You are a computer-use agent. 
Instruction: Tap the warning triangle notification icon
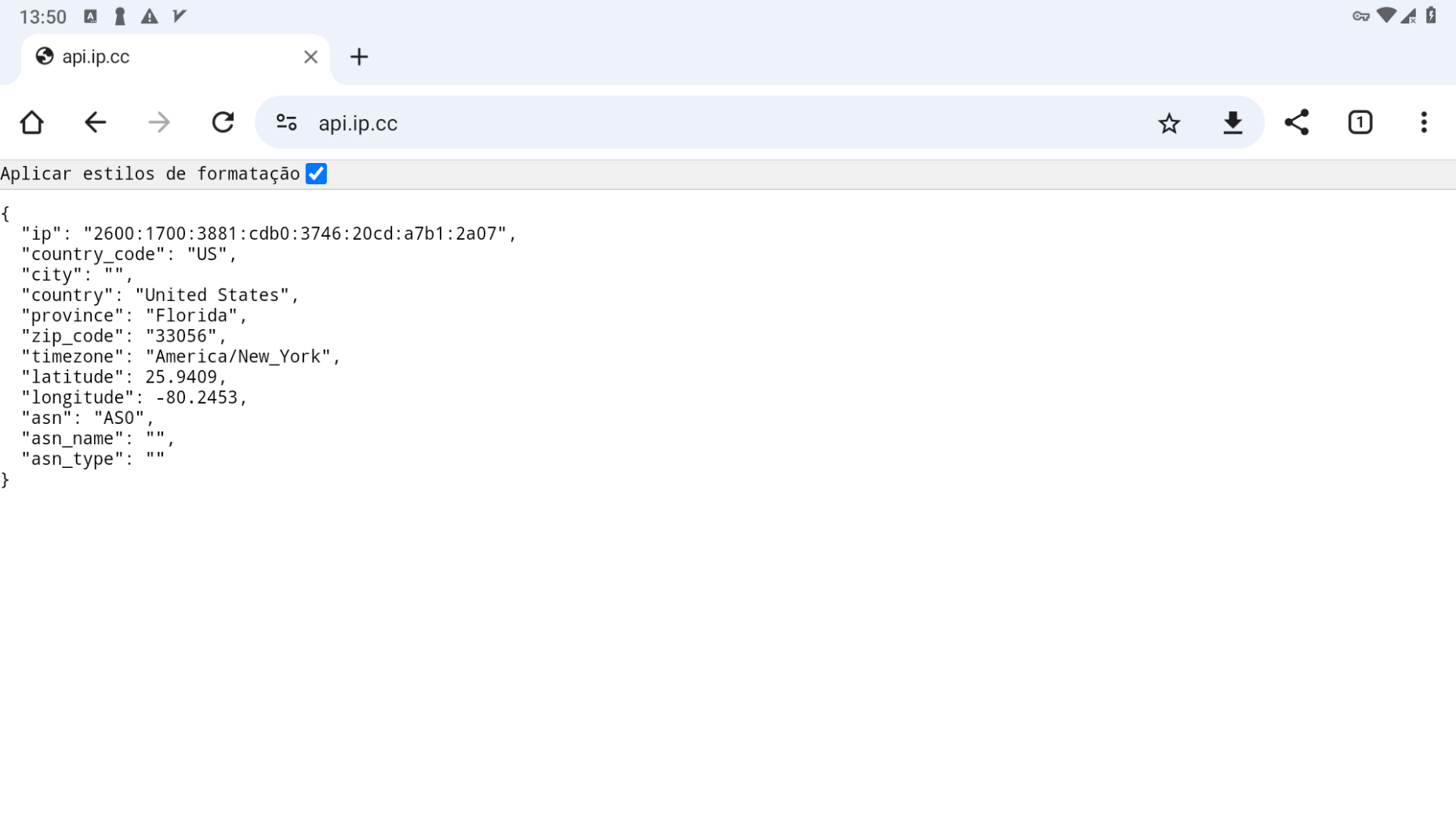coord(149,16)
